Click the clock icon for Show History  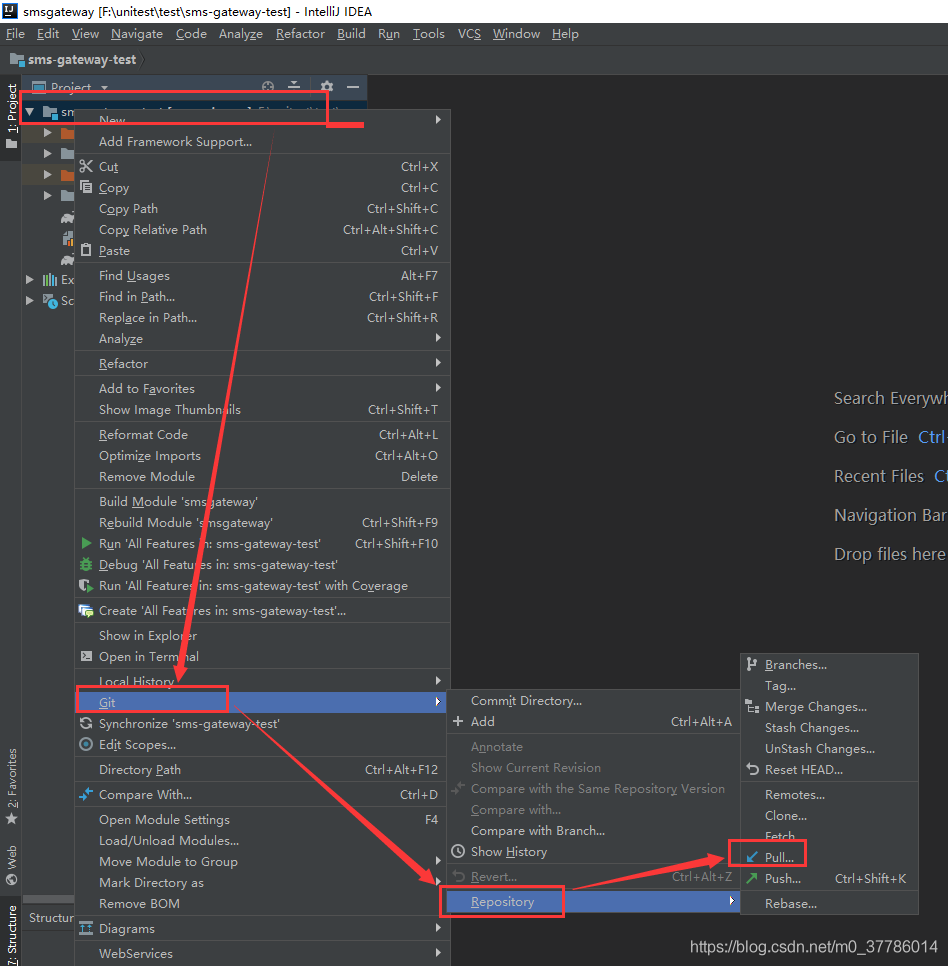click(x=458, y=851)
